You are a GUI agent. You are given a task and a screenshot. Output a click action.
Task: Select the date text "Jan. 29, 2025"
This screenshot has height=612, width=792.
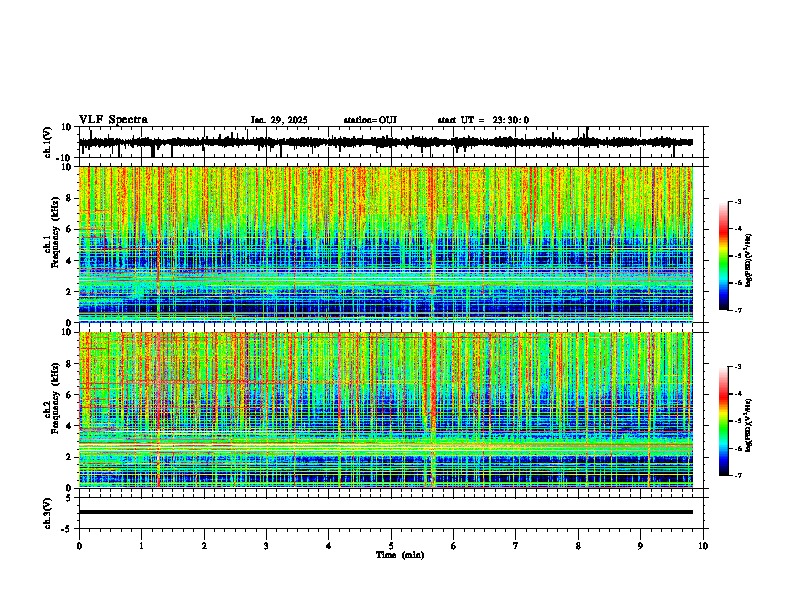tap(279, 120)
